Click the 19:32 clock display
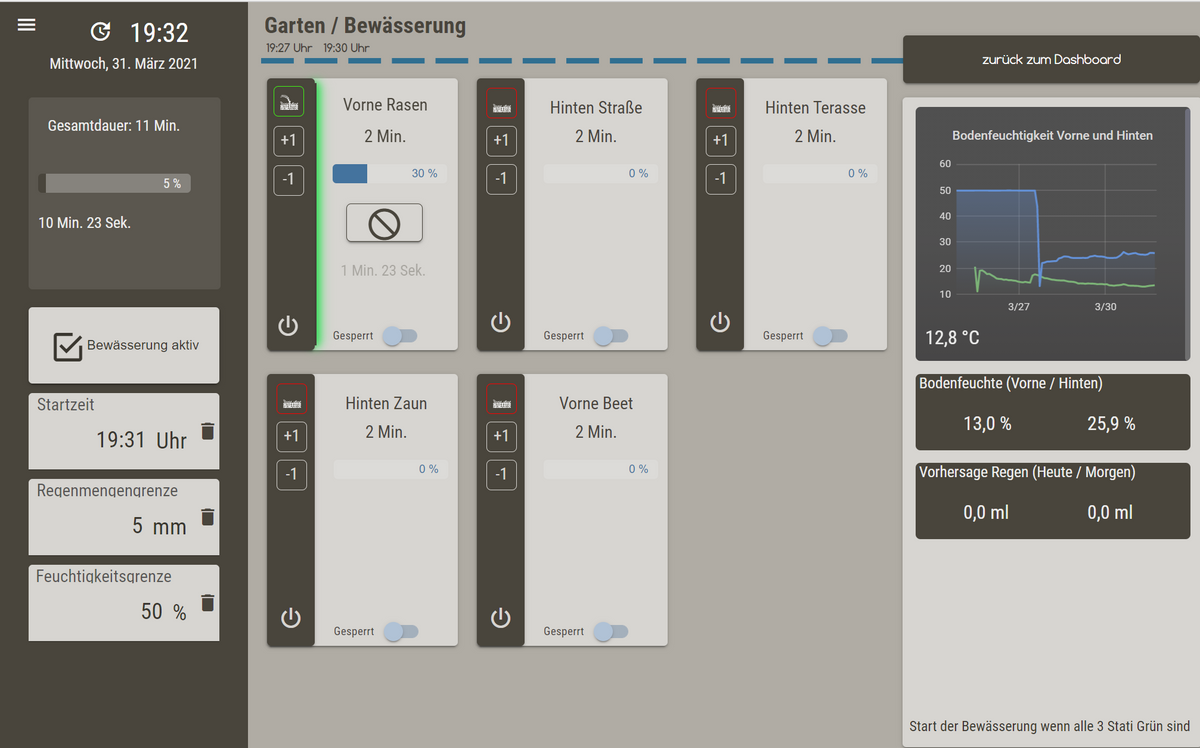The height and width of the screenshot is (748, 1200). pos(159,33)
